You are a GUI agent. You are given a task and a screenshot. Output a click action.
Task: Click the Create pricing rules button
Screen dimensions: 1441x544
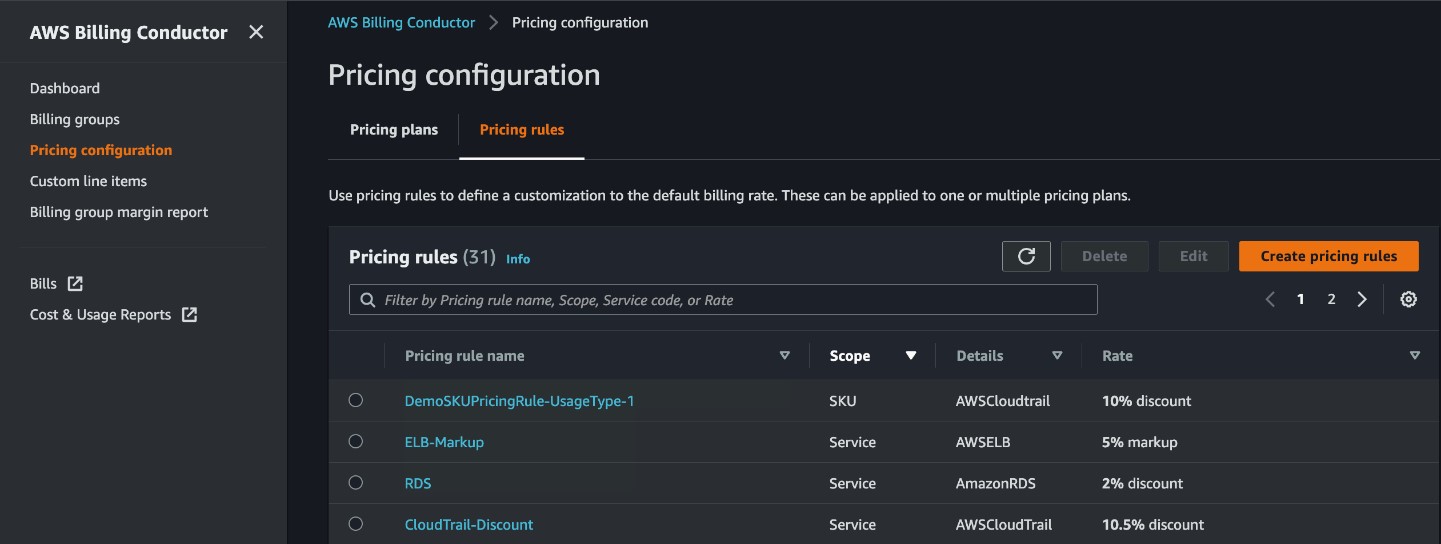(x=1329, y=256)
